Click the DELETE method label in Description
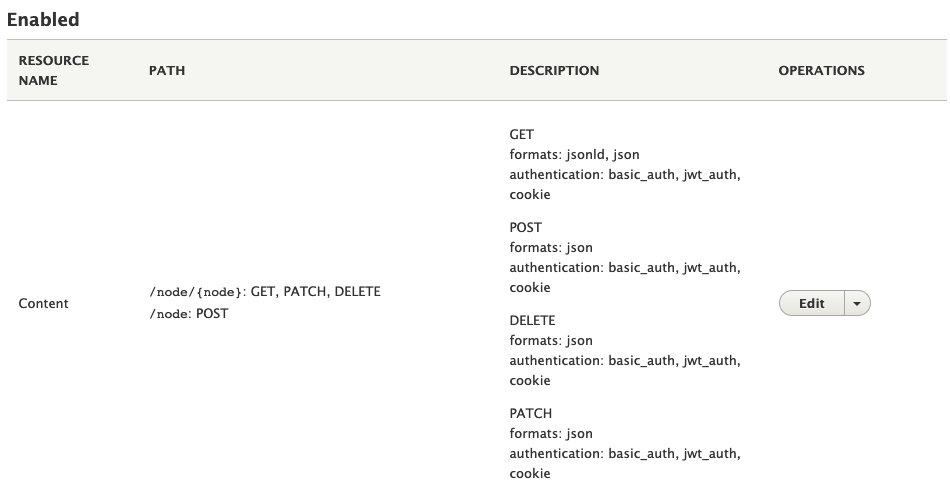Image resolution: width=950 pixels, height=503 pixels. [x=531, y=320]
